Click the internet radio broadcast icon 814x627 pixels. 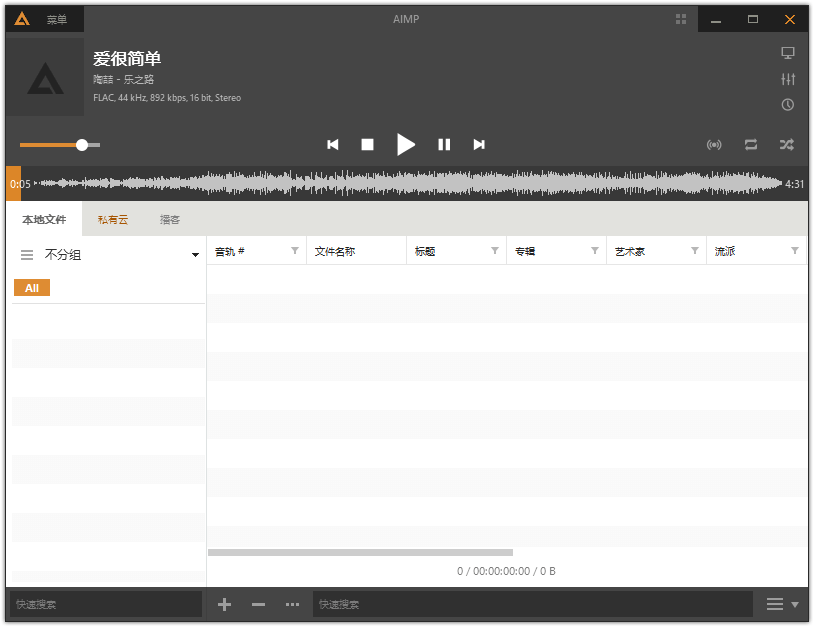point(714,144)
